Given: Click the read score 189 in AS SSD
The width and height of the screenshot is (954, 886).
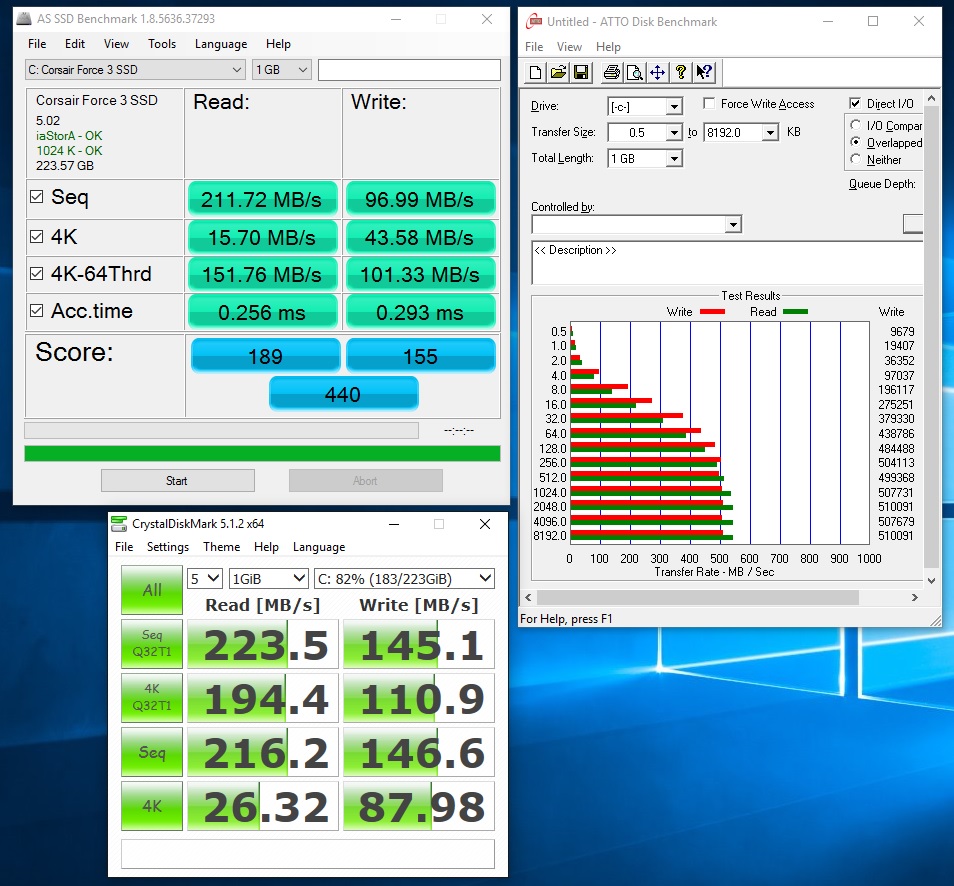Looking at the screenshot, I should click(265, 355).
